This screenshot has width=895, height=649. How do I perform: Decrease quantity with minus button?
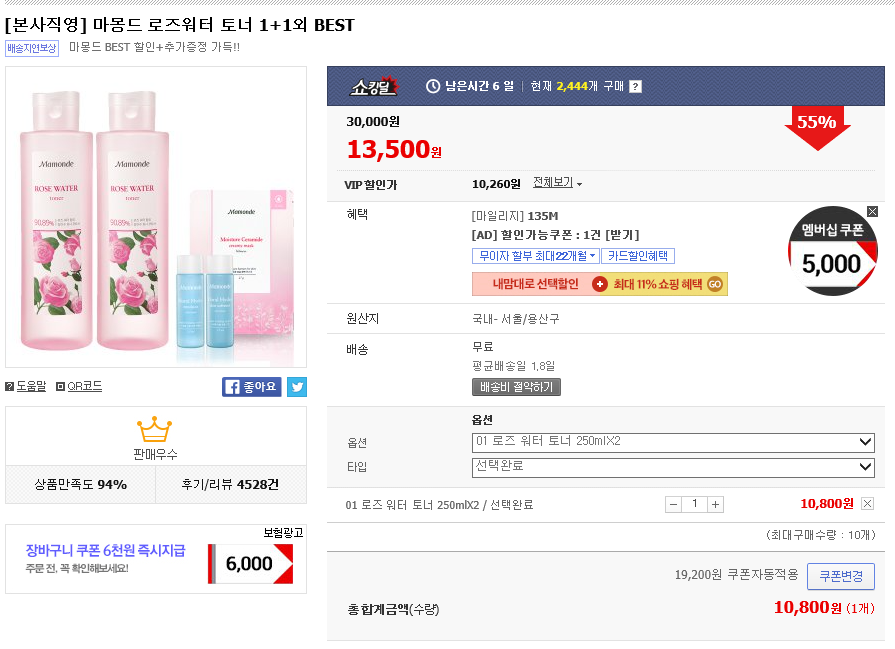[673, 504]
